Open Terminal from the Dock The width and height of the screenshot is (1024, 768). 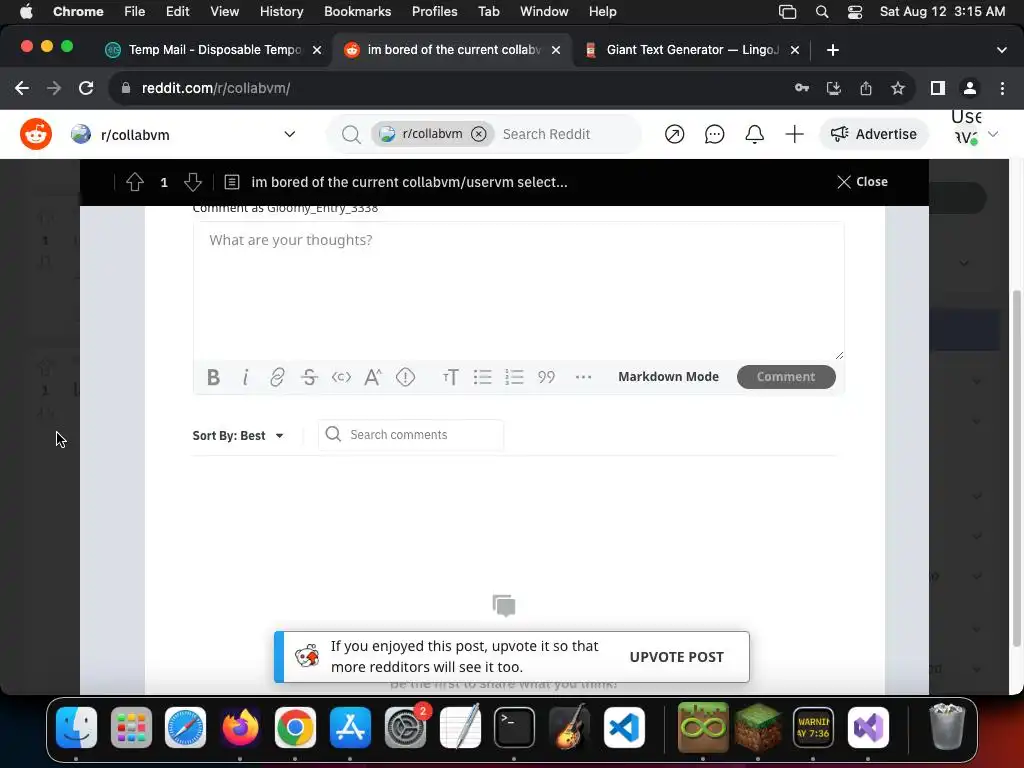[514, 727]
